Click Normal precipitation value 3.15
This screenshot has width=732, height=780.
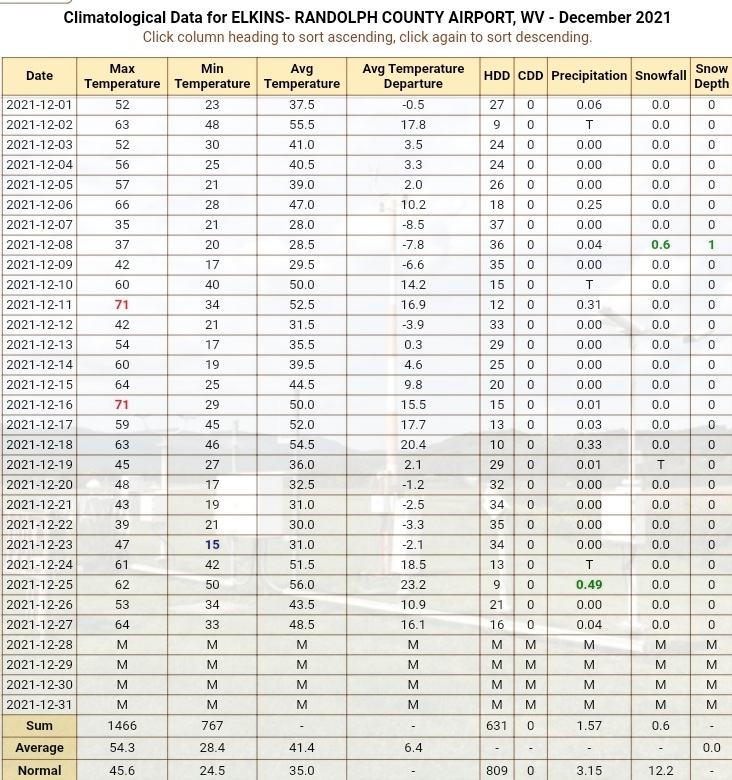(589, 771)
